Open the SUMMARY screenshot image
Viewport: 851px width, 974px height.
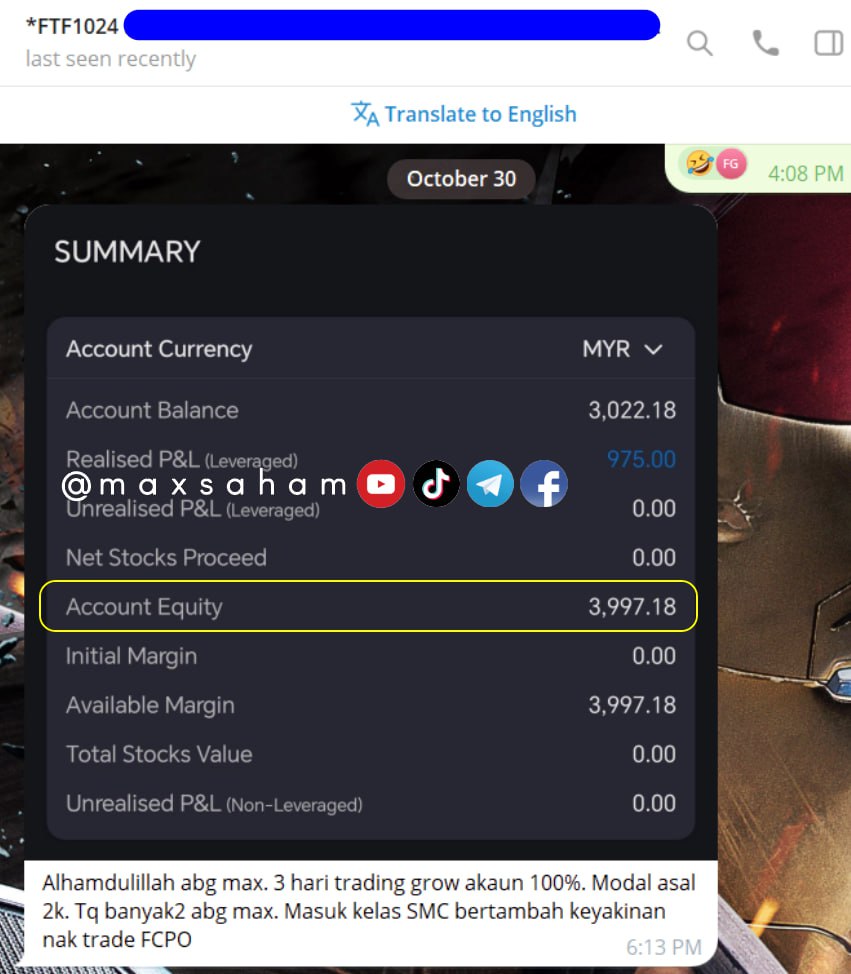pyautogui.click(x=371, y=532)
